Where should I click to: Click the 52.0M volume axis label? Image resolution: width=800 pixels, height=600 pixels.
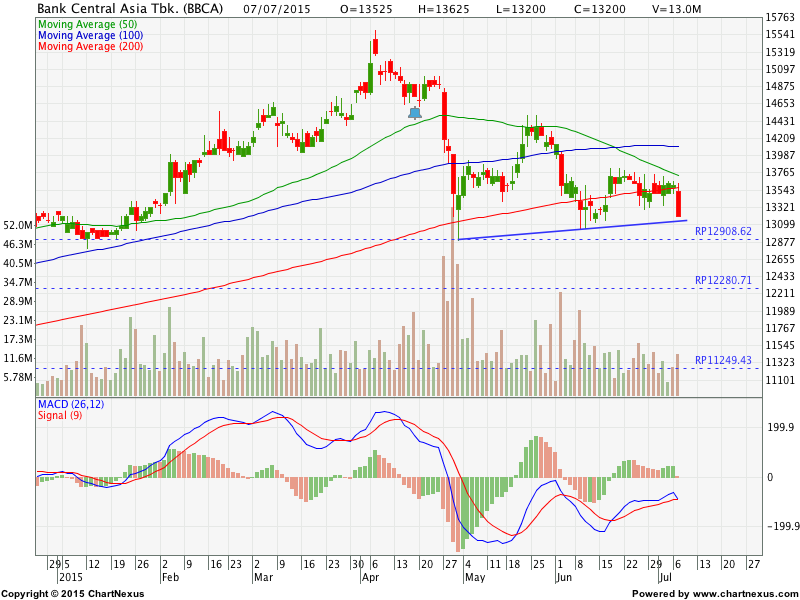coord(18,225)
